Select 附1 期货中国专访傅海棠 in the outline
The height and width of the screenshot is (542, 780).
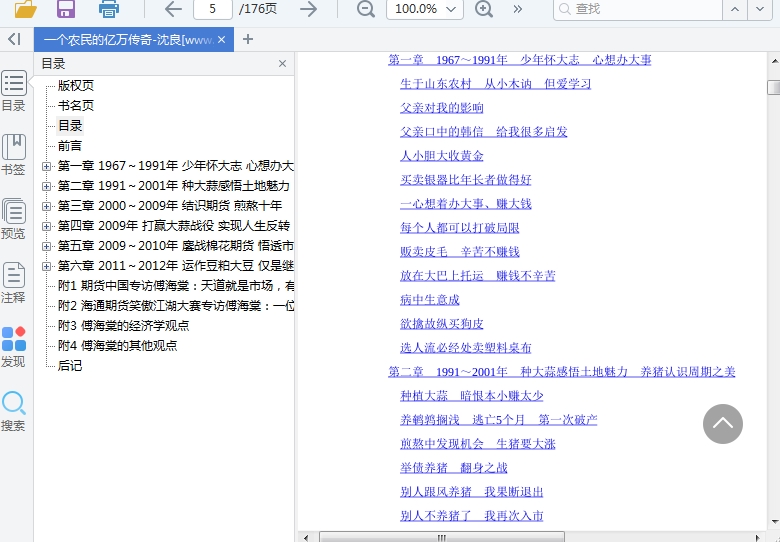point(176,286)
